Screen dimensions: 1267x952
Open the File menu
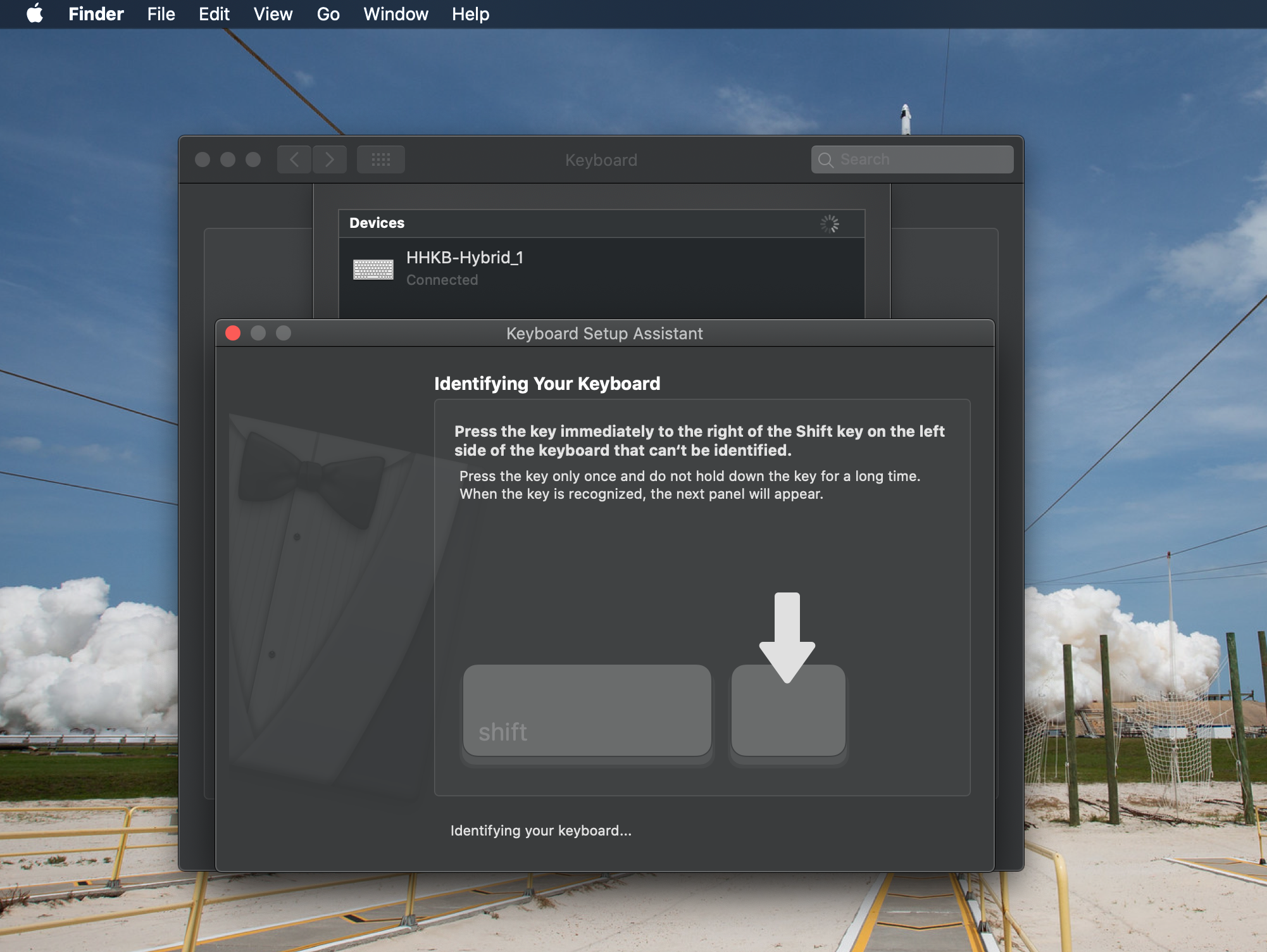(x=161, y=14)
